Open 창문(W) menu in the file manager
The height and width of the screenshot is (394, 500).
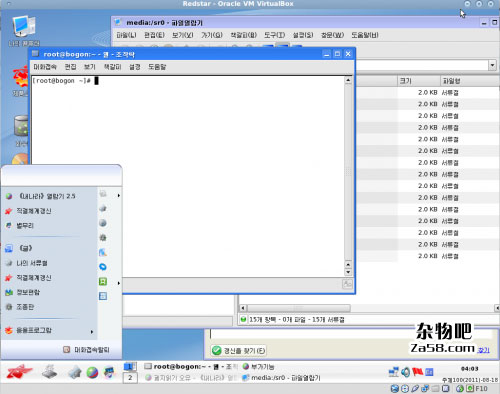[x=332, y=35]
